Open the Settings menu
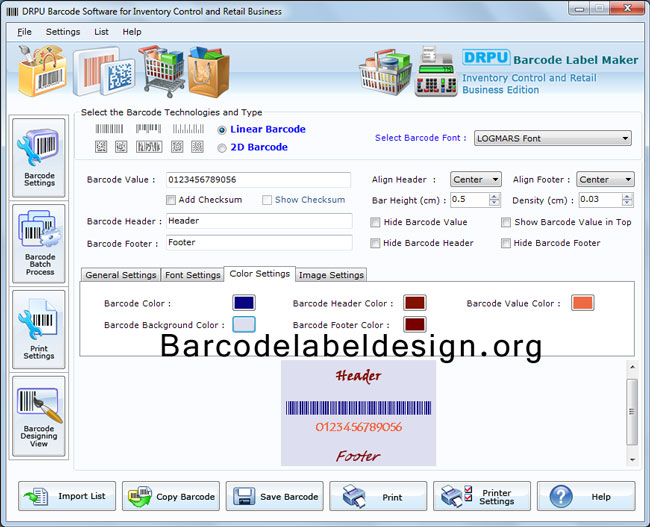650x527 pixels. pos(63,32)
